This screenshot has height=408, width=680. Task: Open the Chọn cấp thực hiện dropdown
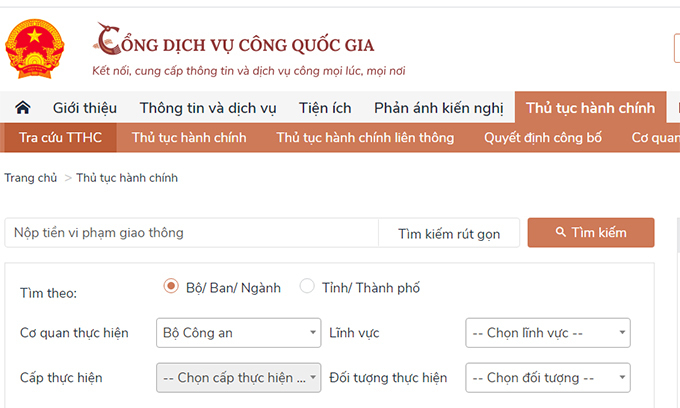(x=238, y=378)
